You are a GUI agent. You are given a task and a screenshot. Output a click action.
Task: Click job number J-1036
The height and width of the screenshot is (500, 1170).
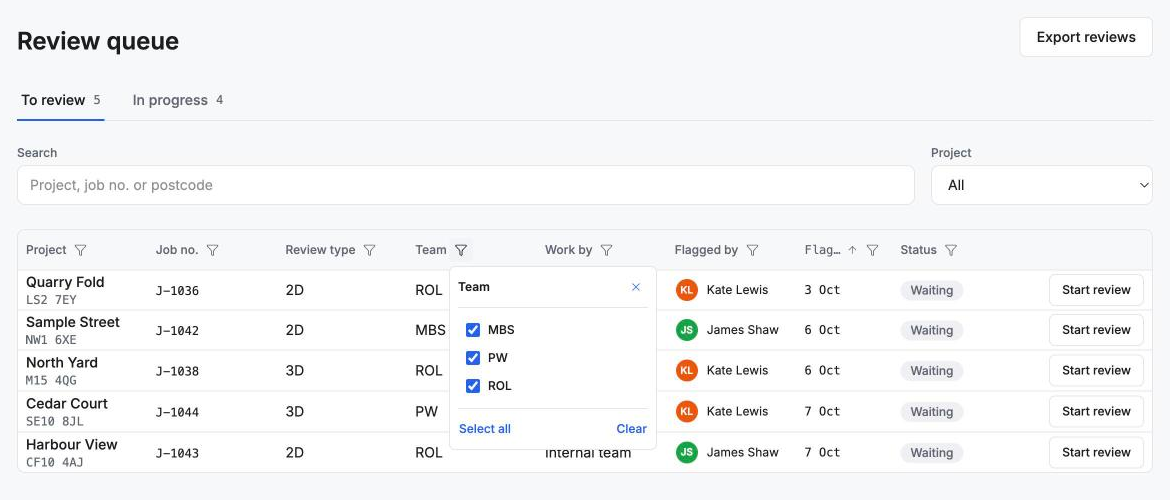click(x=178, y=290)
